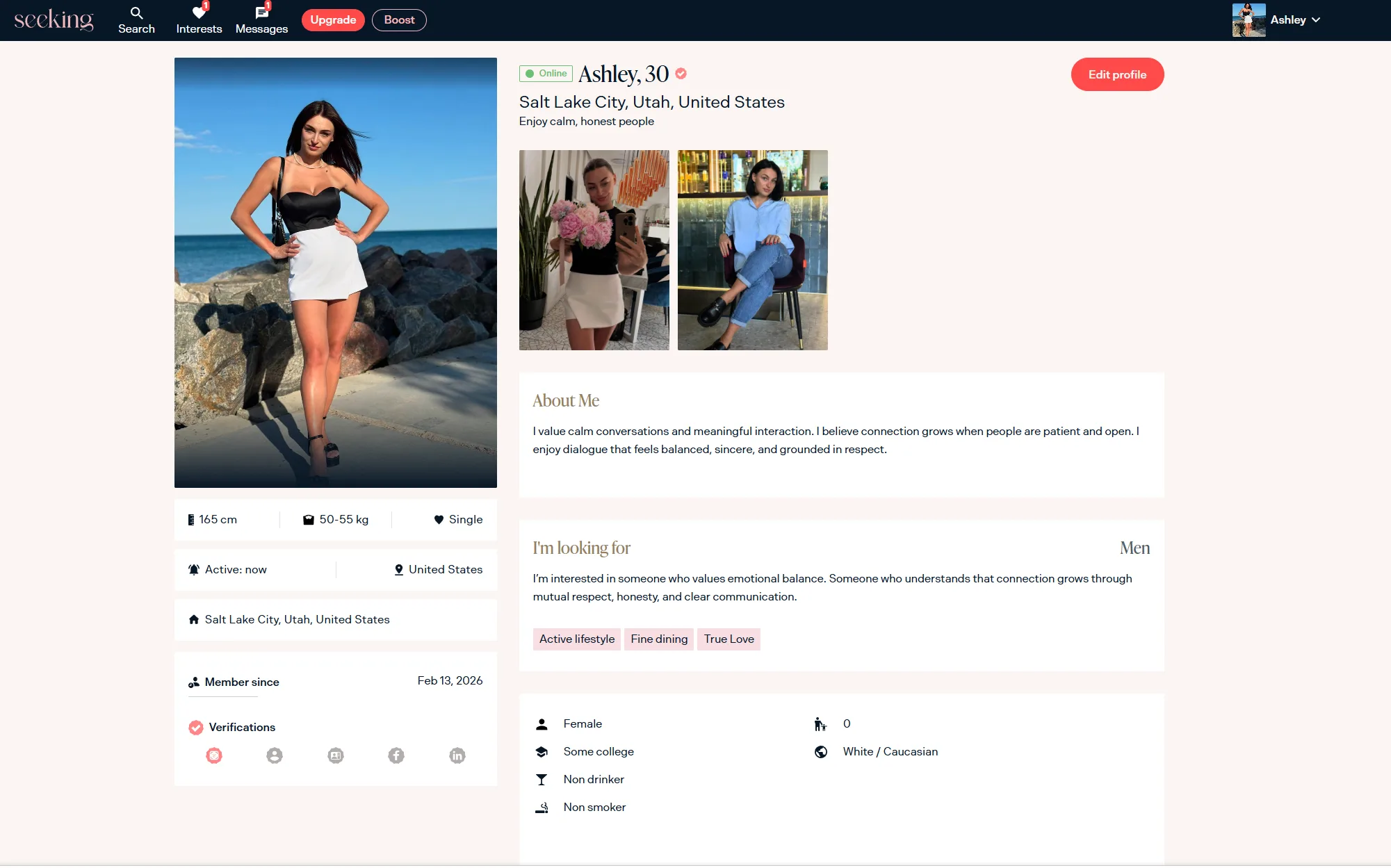
Task: Open the Search page
Action: [136, 20]
